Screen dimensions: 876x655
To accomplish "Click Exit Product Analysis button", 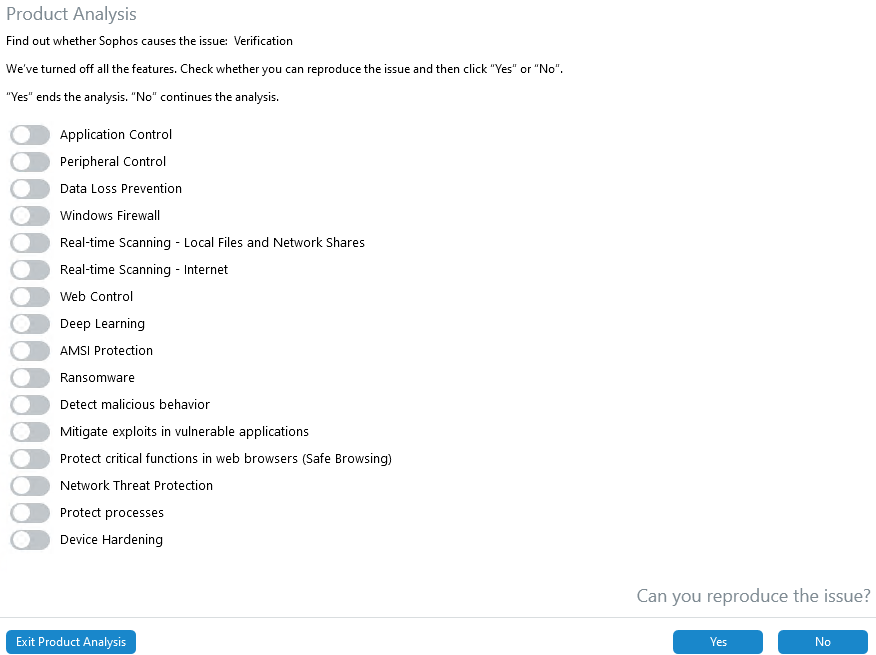I will 71,642.
